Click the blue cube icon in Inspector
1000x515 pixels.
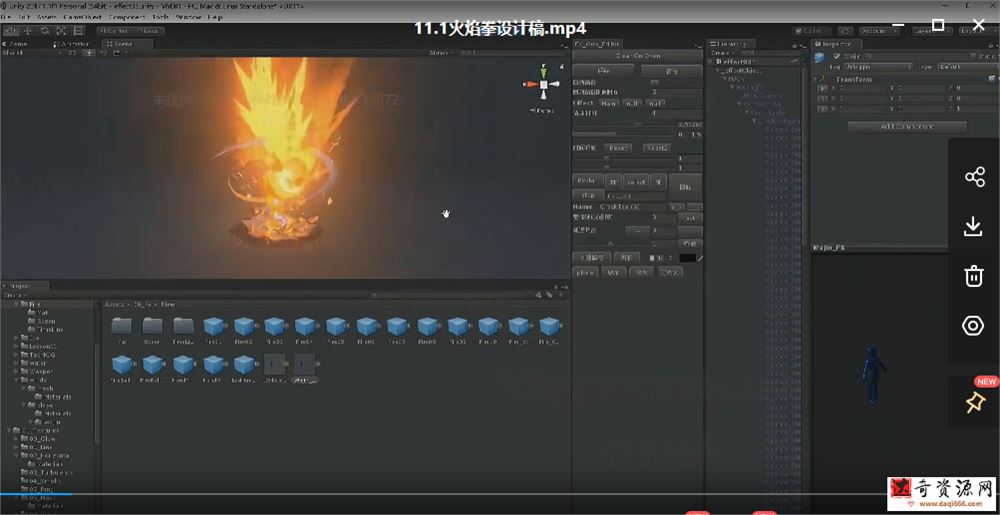(820, 57)
